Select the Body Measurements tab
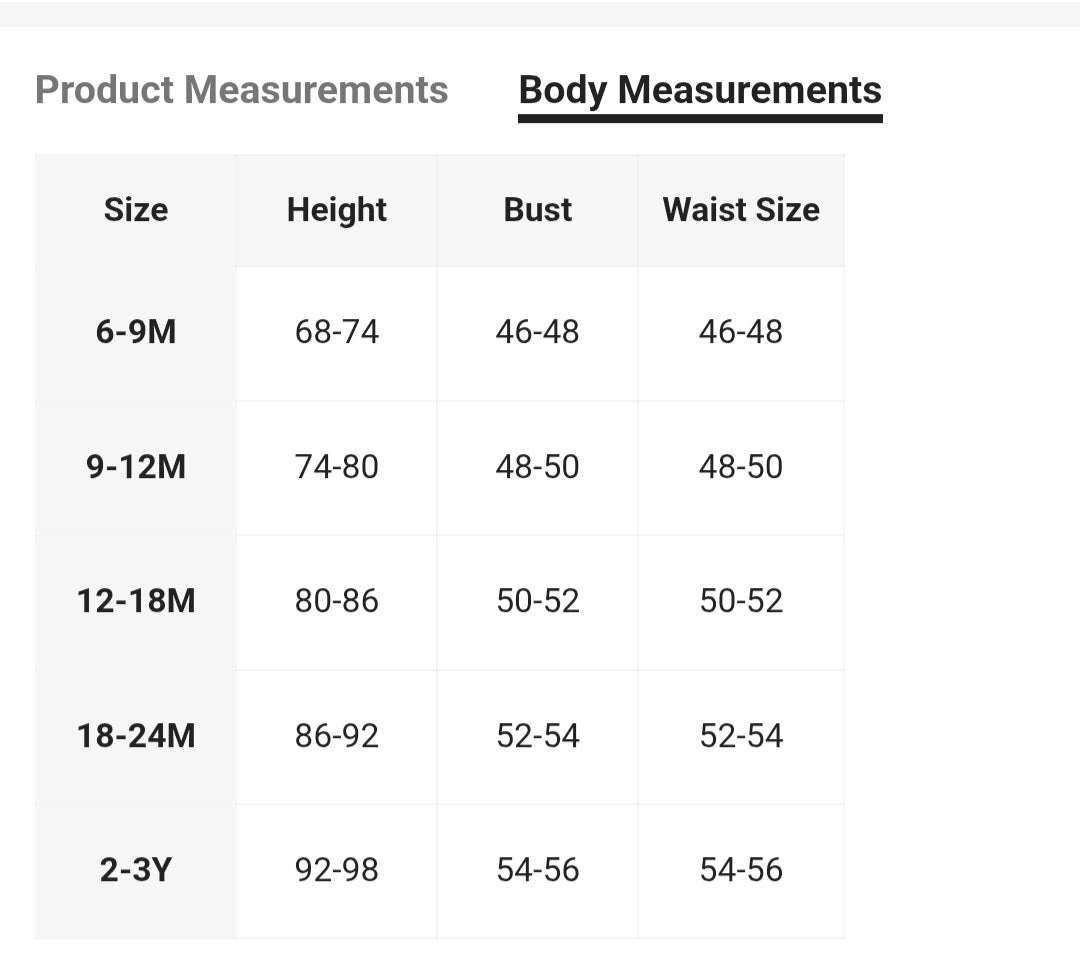The width and height of the screenshot is (1080, 962). [x=700, y=90]
